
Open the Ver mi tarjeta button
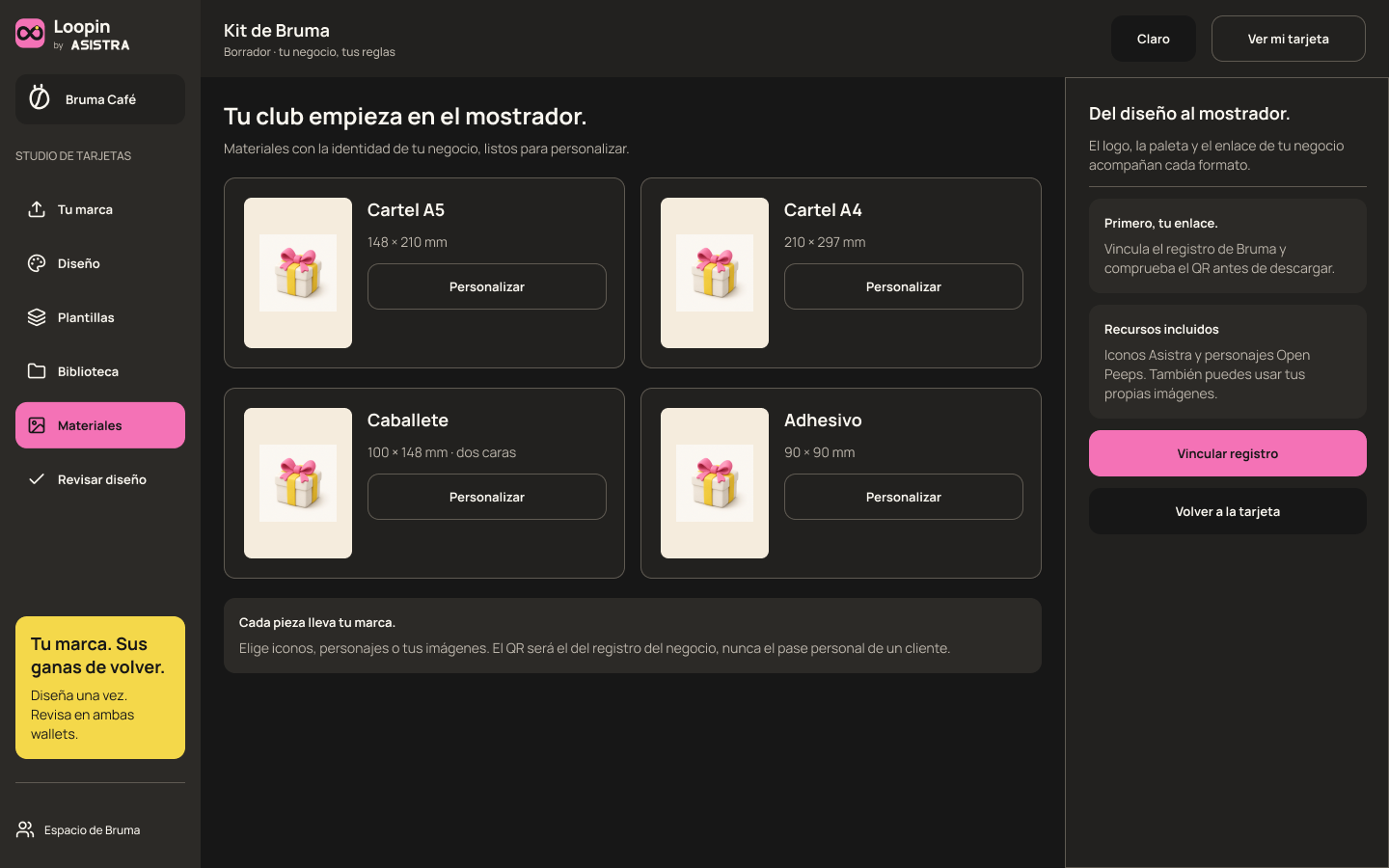(1288, 39)
